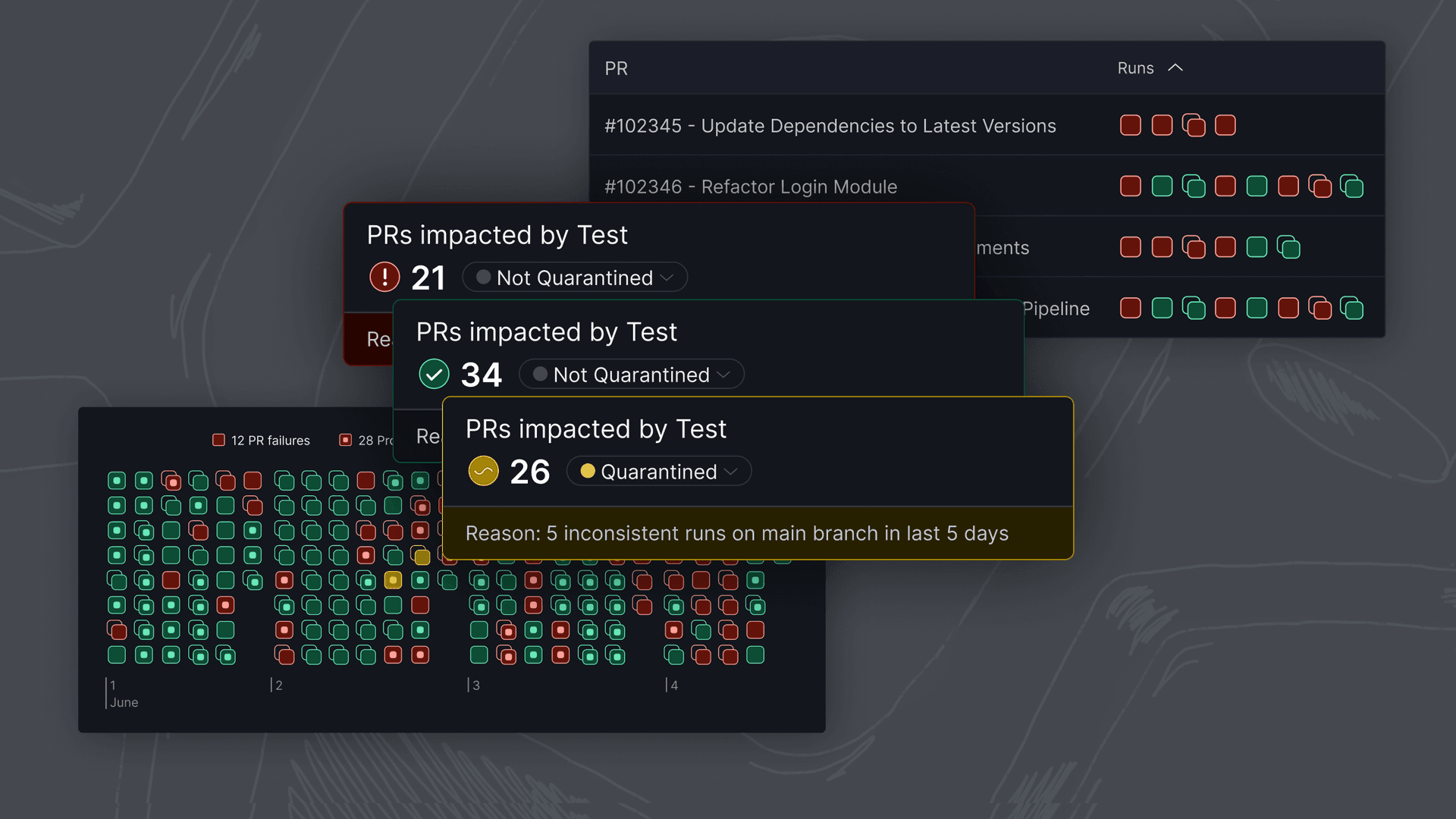Image resolution: width=1456 pixels, height=819 pixels.
Task: Click last stacked green run in Pipeline row
Action: 1351,308
